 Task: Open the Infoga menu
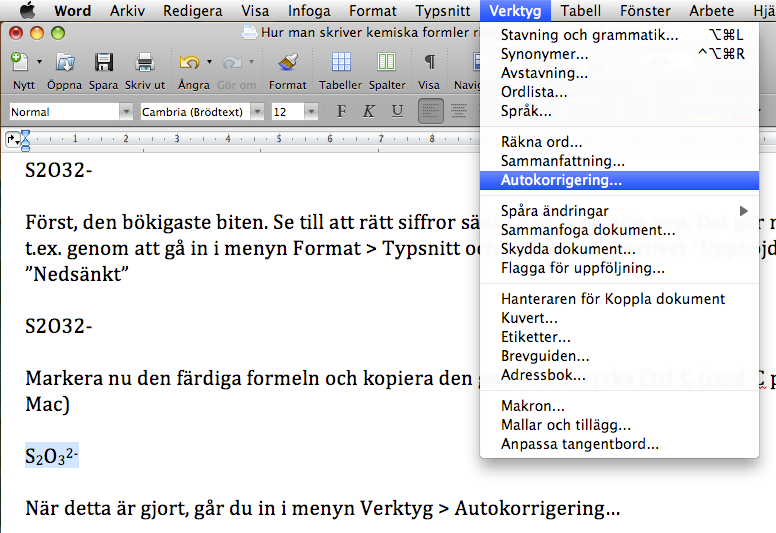point(309,11)
